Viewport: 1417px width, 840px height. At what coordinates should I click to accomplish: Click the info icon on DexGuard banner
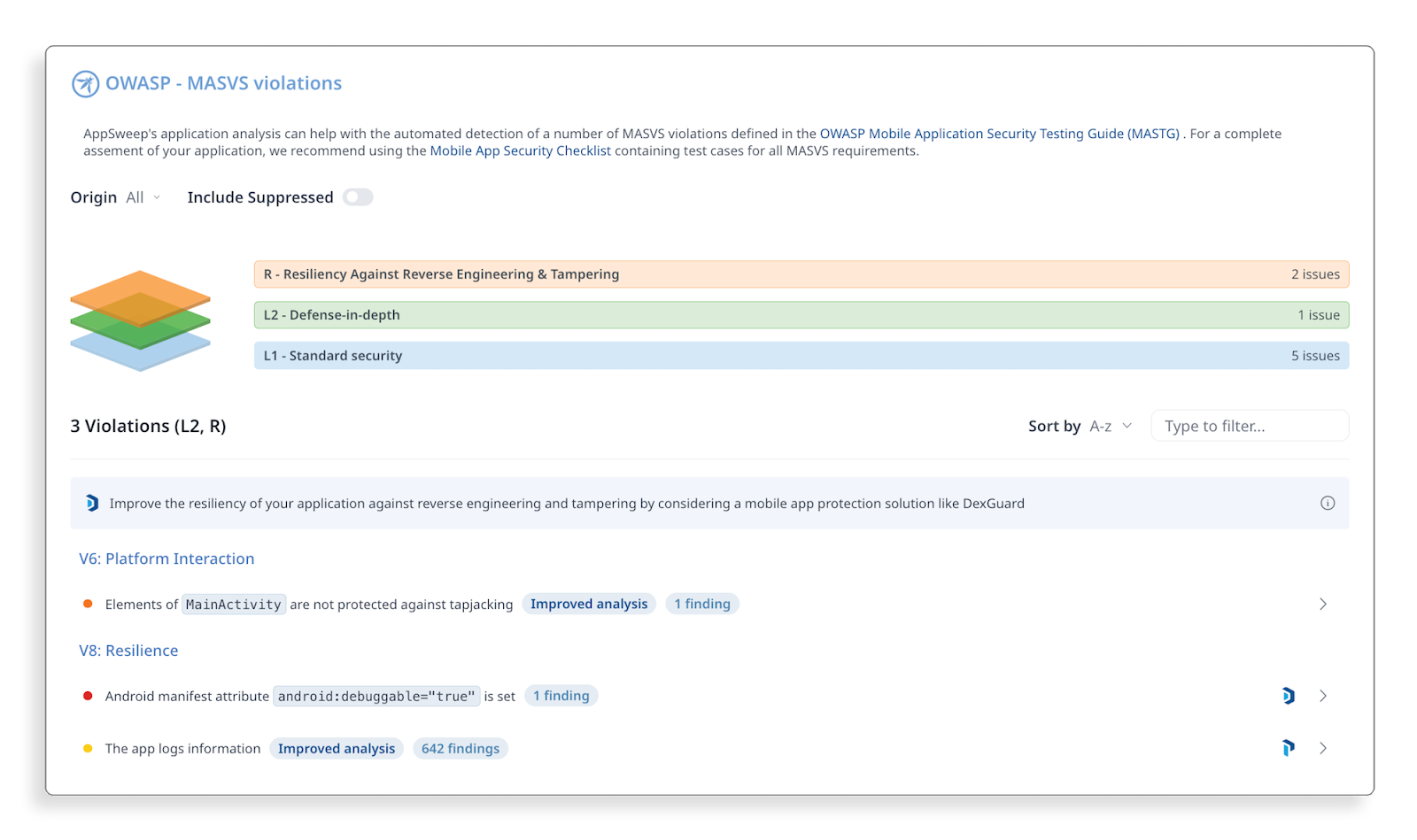pyautogui.click(x=1328, y=504)
